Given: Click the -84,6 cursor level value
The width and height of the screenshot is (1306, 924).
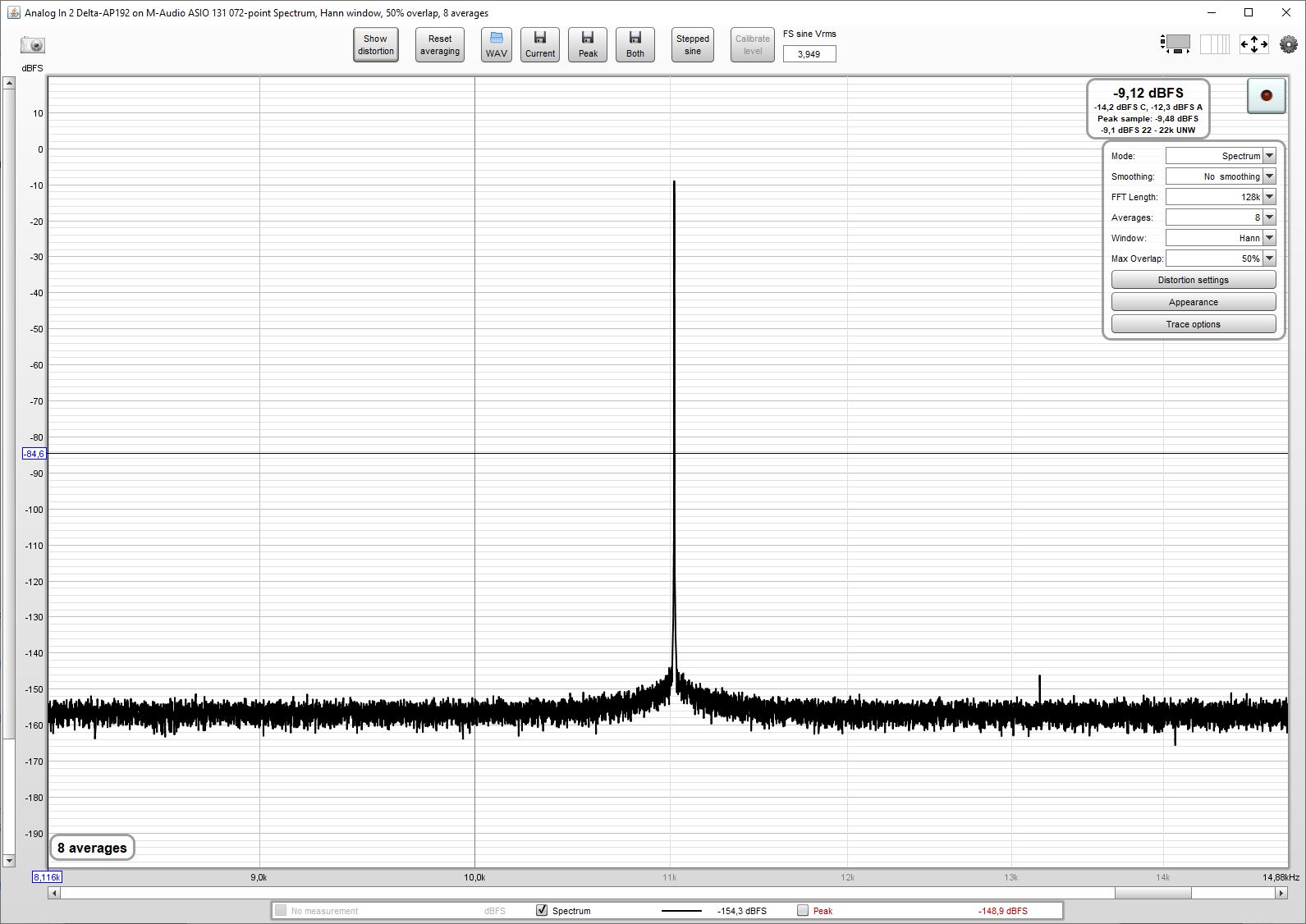Looking at the screenshot, I should click(34, 454).
